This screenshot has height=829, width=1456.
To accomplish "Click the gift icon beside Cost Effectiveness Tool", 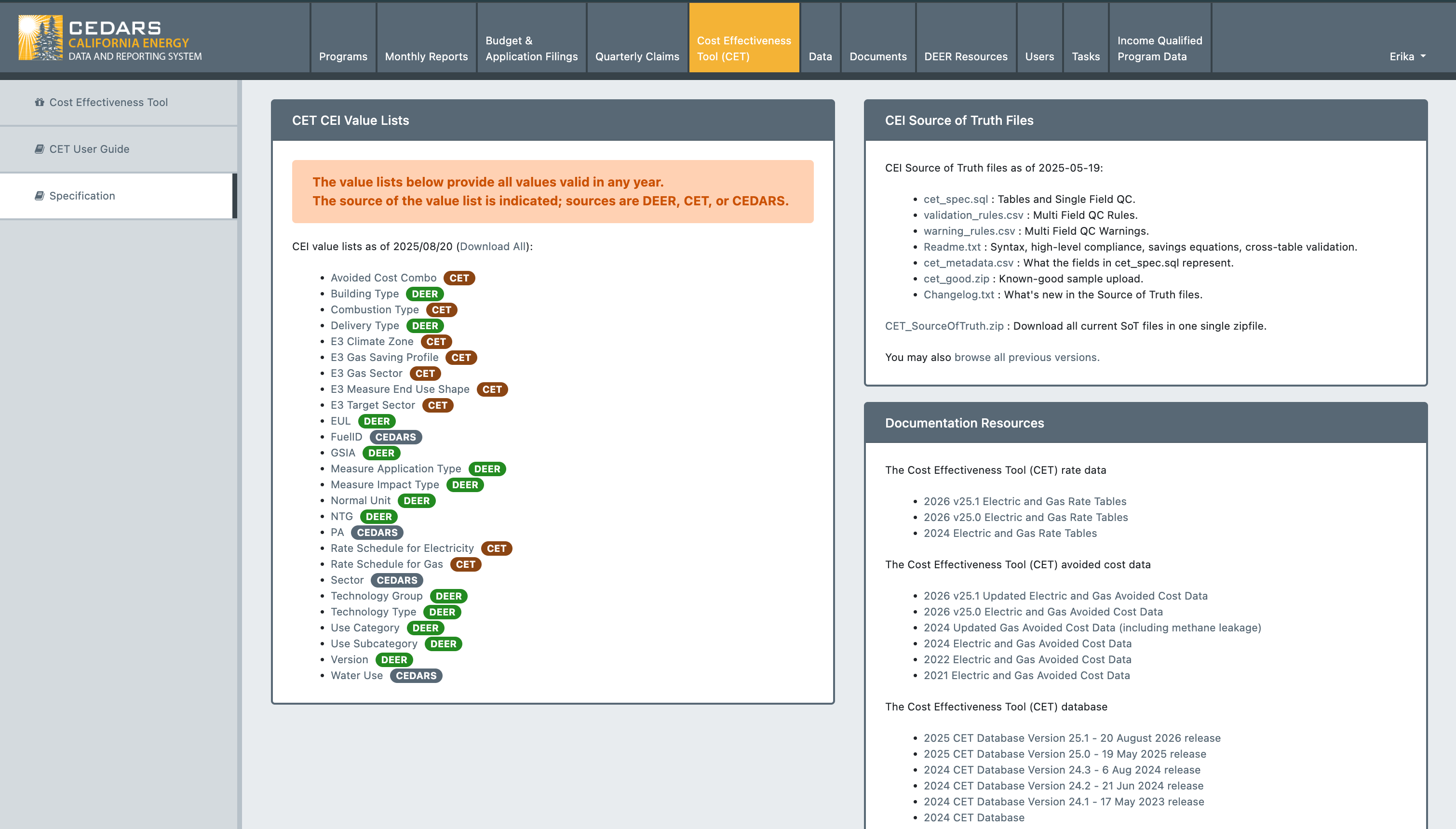I will coord(39,103).
